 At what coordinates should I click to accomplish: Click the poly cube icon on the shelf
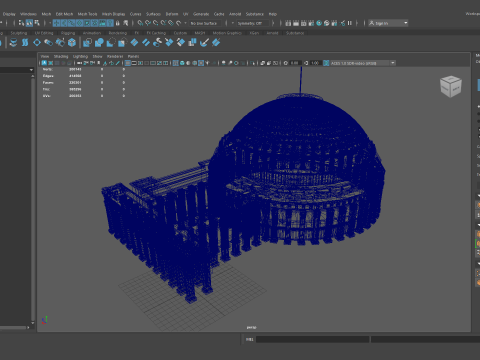tap(72, 43)
